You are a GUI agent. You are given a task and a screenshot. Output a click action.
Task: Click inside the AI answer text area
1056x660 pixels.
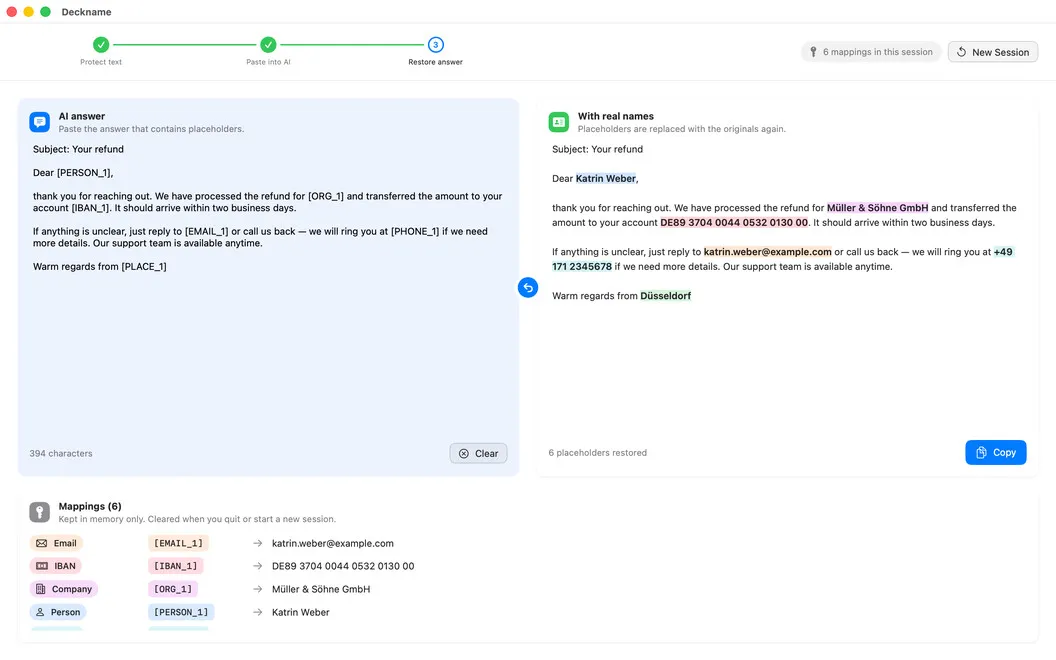tap(268, 290)
